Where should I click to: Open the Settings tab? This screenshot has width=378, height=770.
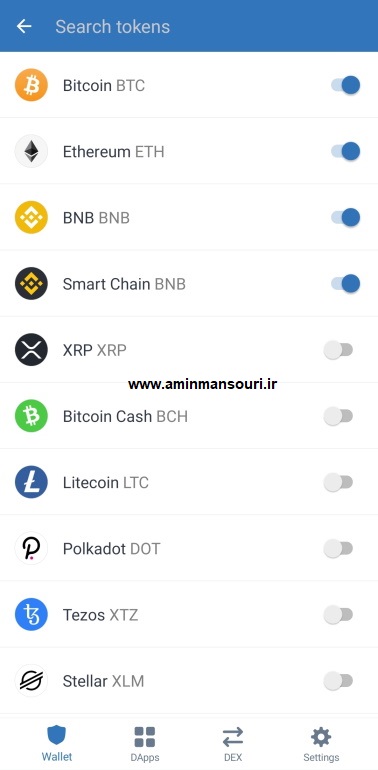coord(321,743)
